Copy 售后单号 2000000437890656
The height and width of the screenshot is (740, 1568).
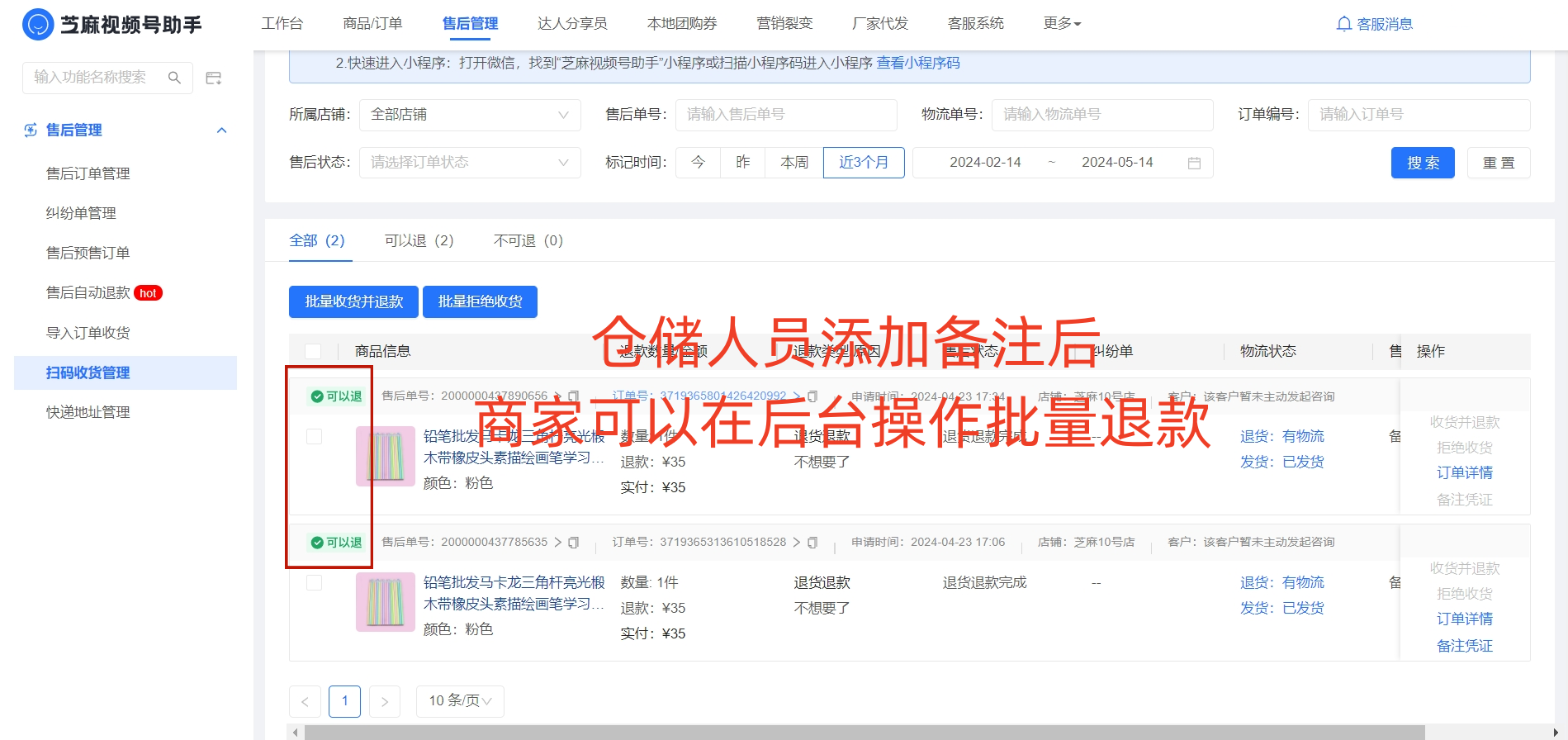[573, 396]
